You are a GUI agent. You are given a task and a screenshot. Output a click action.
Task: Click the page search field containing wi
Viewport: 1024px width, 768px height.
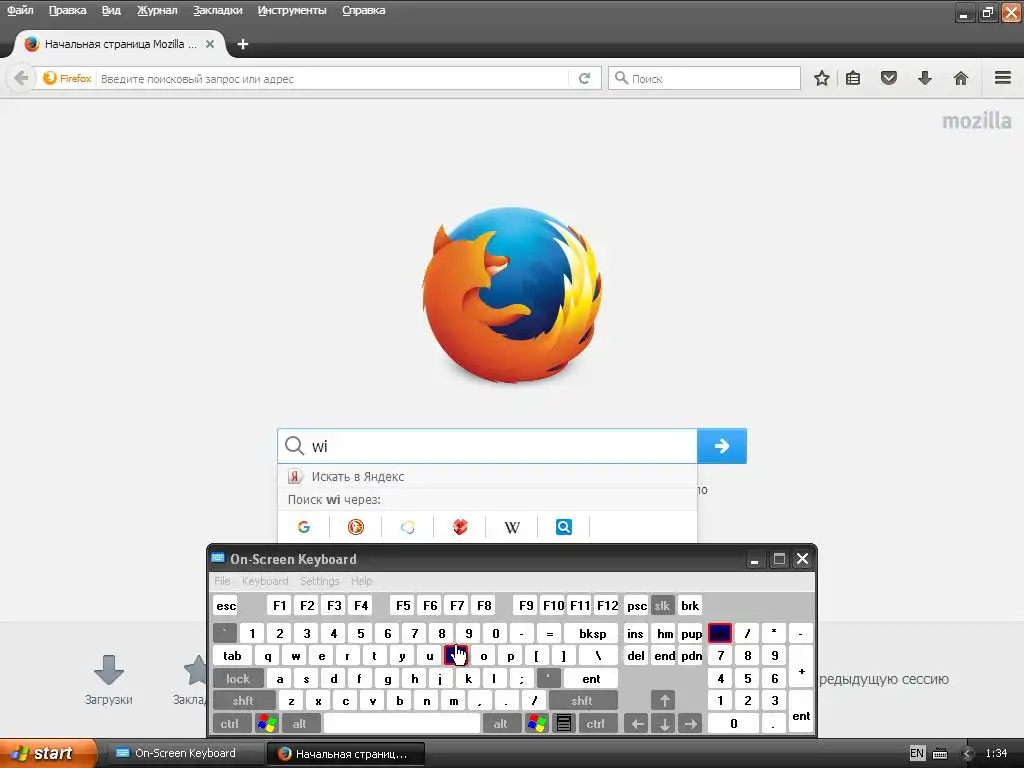(x=487, y=446)
